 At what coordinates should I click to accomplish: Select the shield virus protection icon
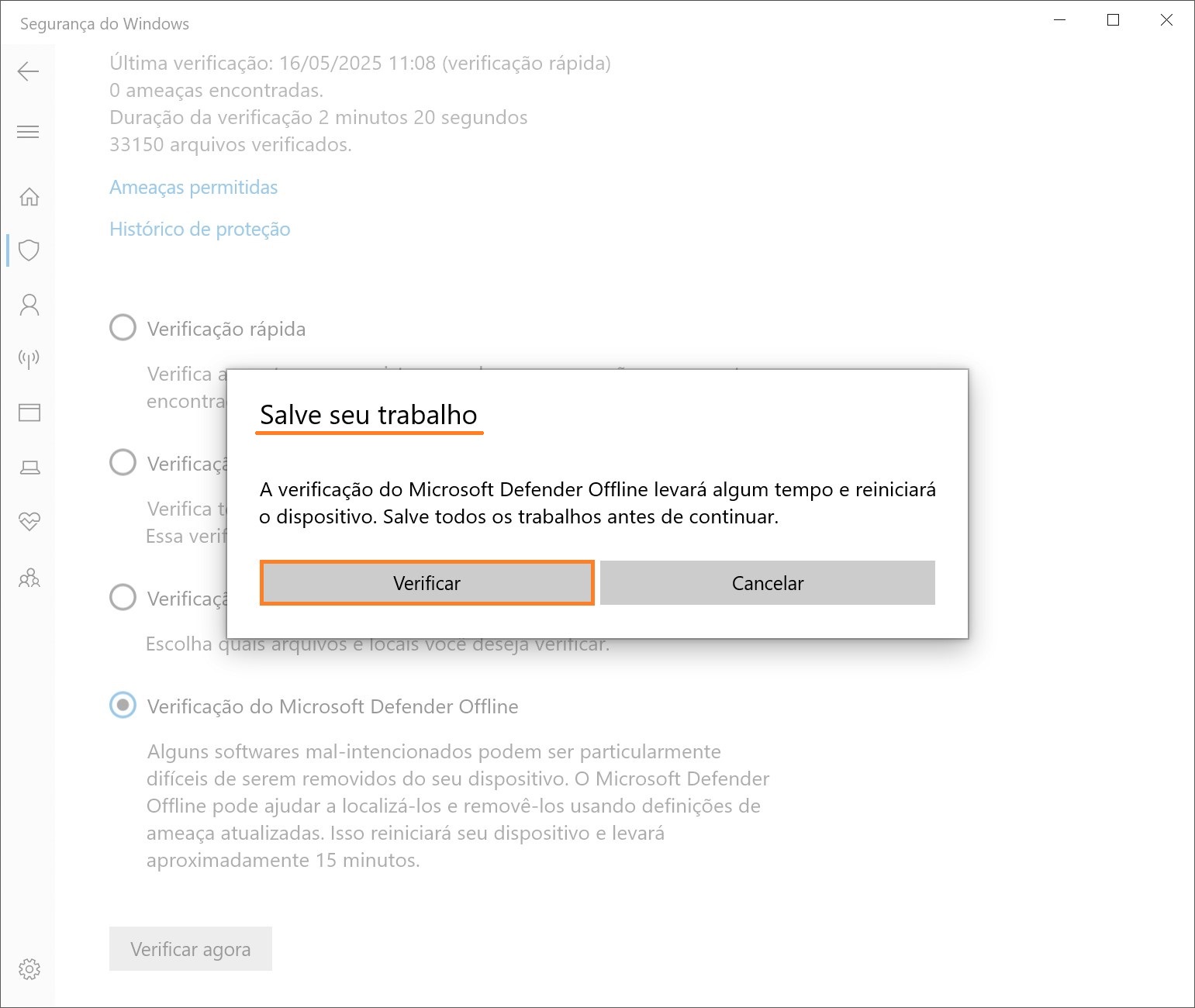tap(29, 250)
